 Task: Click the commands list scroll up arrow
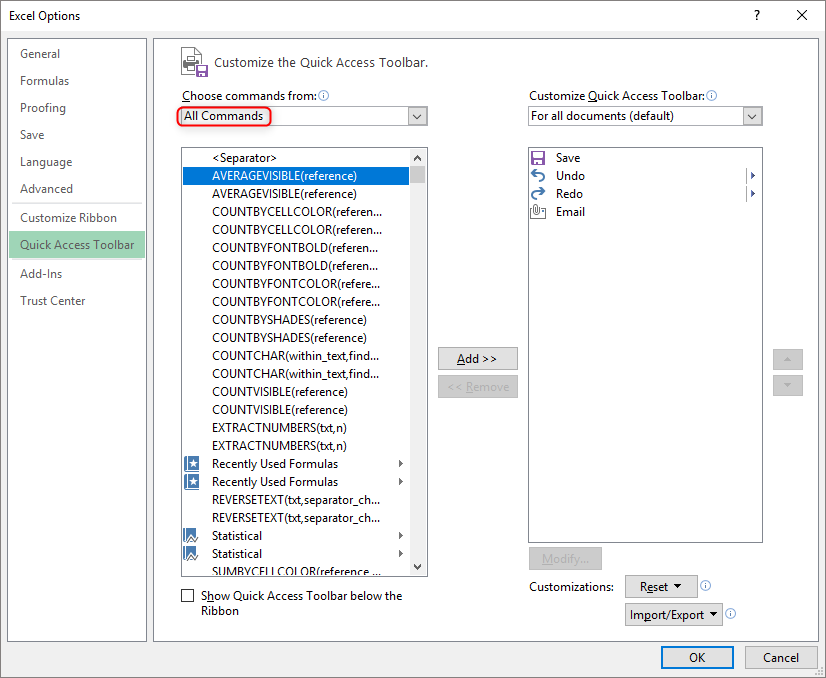tap(418, 158)
